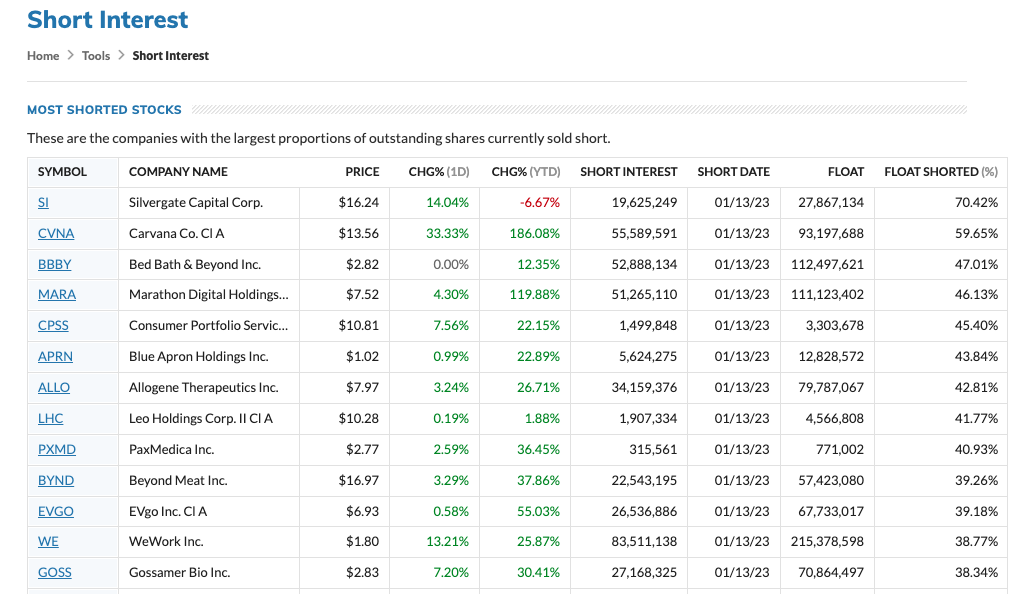Click the WE symbol link
This screenshot has height=594, width=1030.
coord(48,542)
